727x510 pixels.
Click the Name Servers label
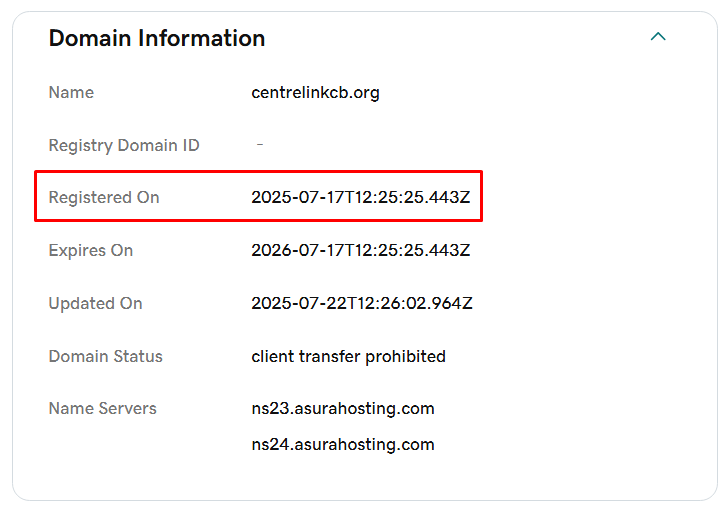(x=103, y=409)
